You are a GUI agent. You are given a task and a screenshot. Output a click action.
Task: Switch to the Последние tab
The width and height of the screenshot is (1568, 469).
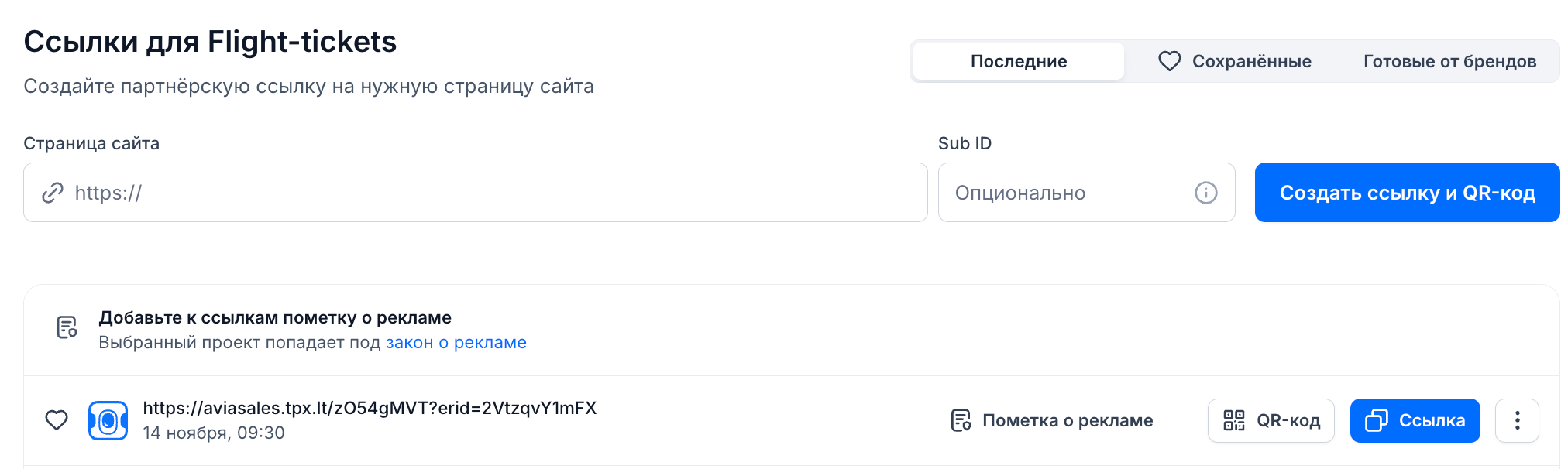[1018, 61]
